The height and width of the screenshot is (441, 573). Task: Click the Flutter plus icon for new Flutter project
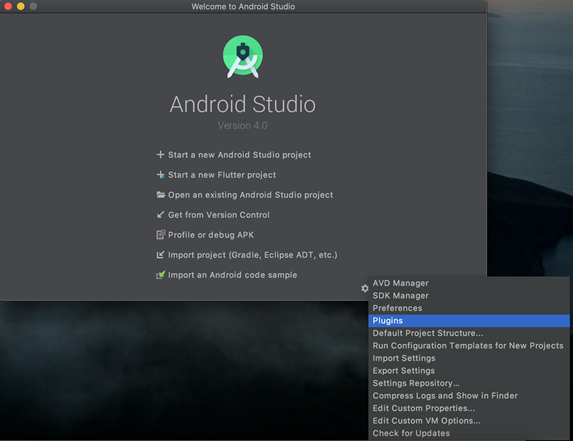click(x=160, y=175)
